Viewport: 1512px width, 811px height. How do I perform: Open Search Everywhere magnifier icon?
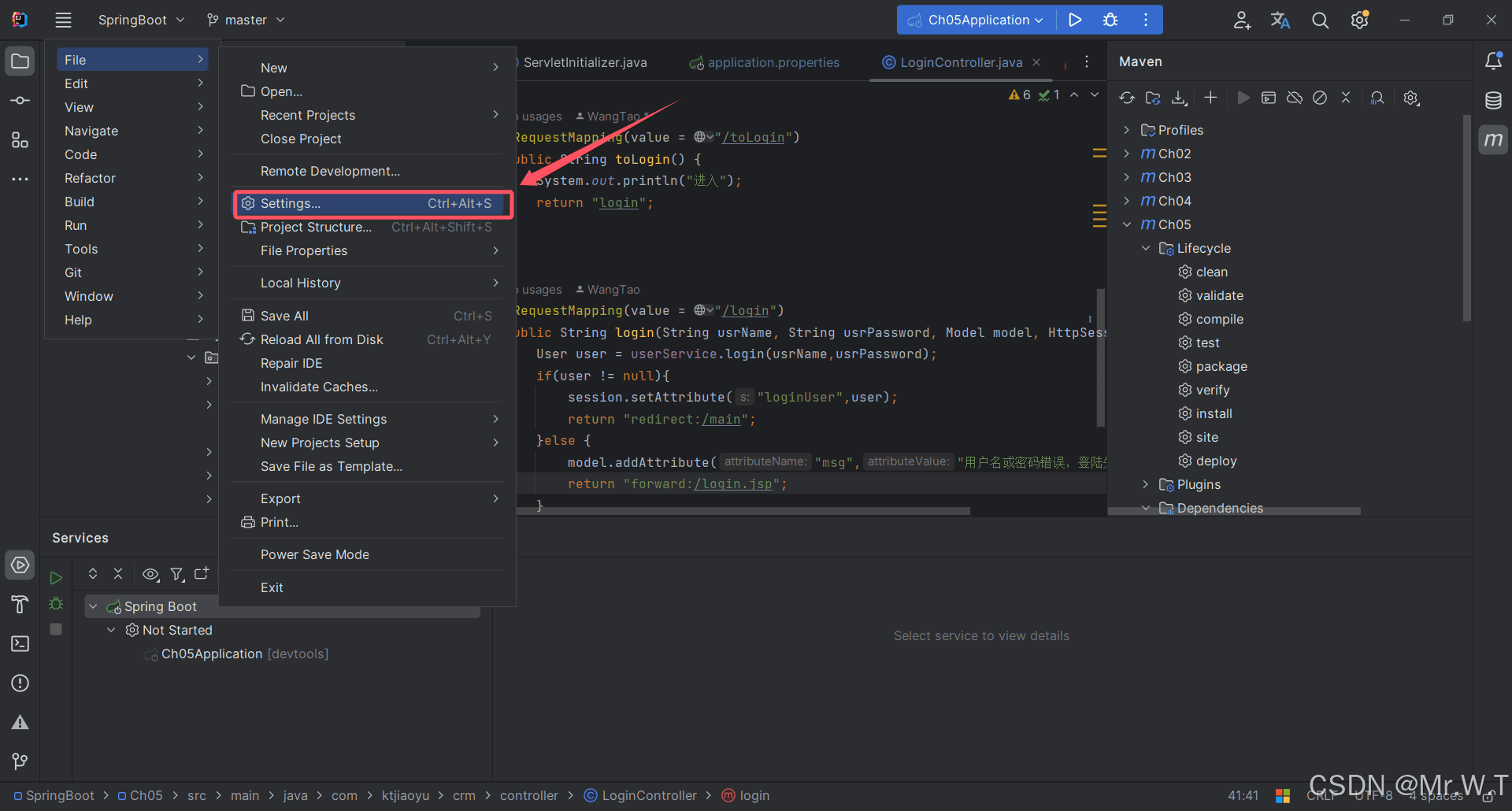pos(1321,20)
